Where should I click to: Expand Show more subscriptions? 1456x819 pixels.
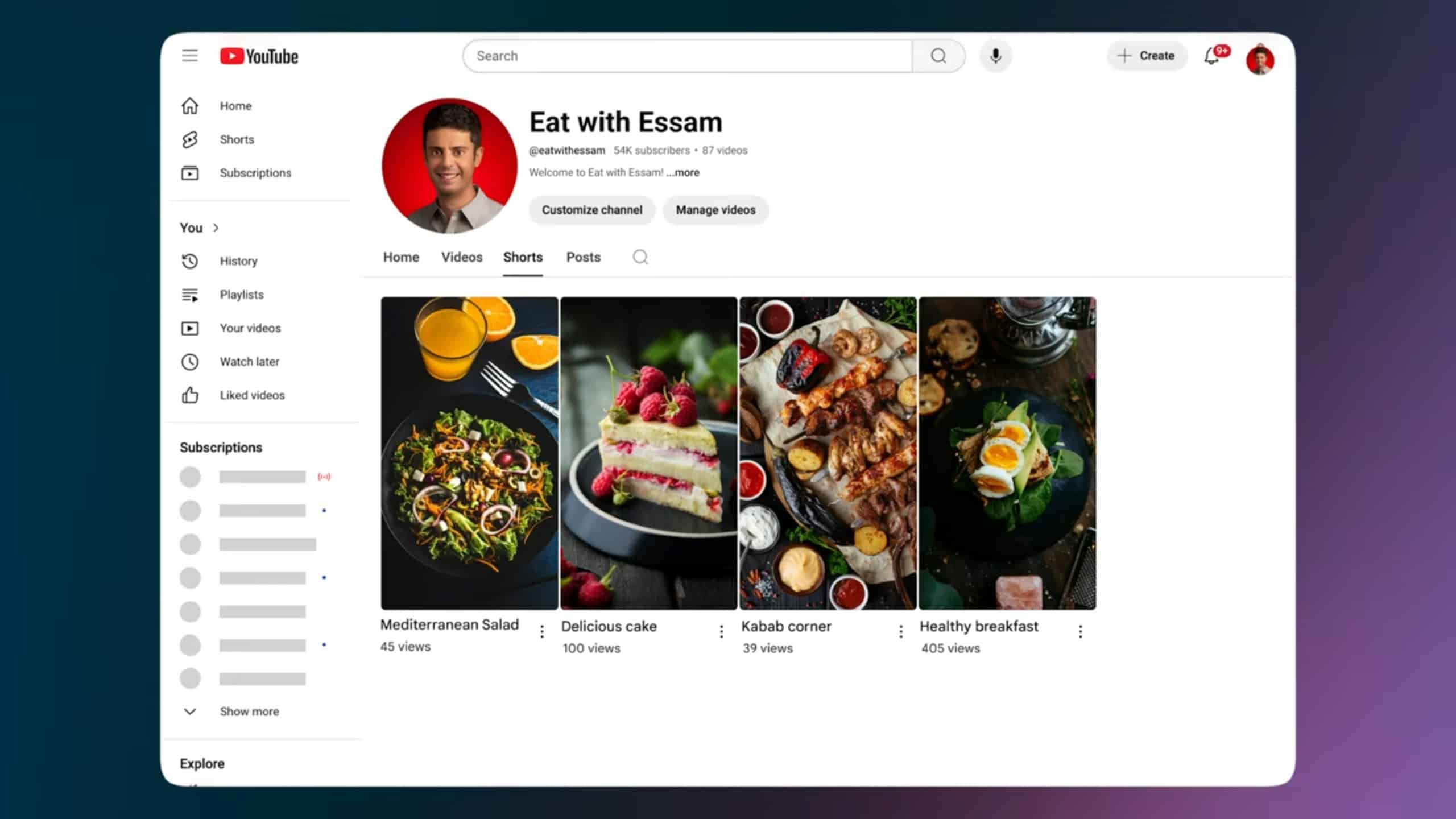[249, 712]
